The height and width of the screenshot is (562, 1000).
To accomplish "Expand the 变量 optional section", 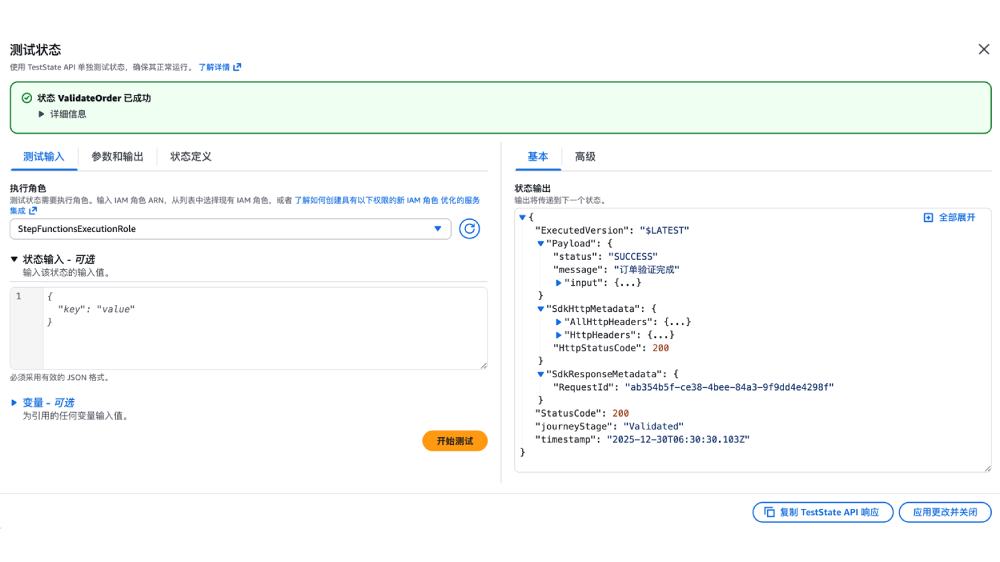I will click(14, 403).
